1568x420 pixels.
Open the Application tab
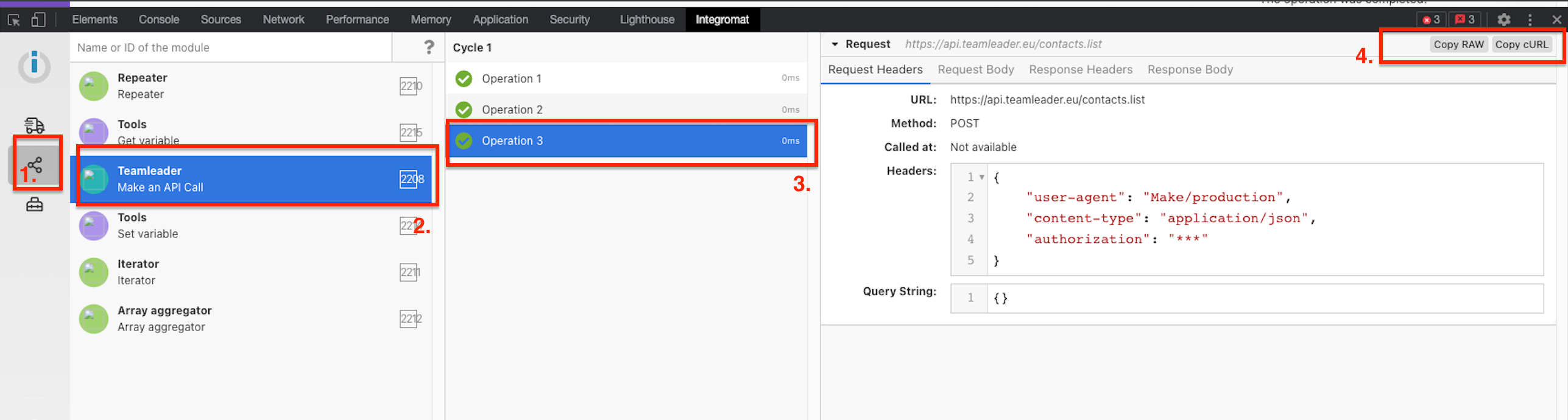(x=501, y=19)
